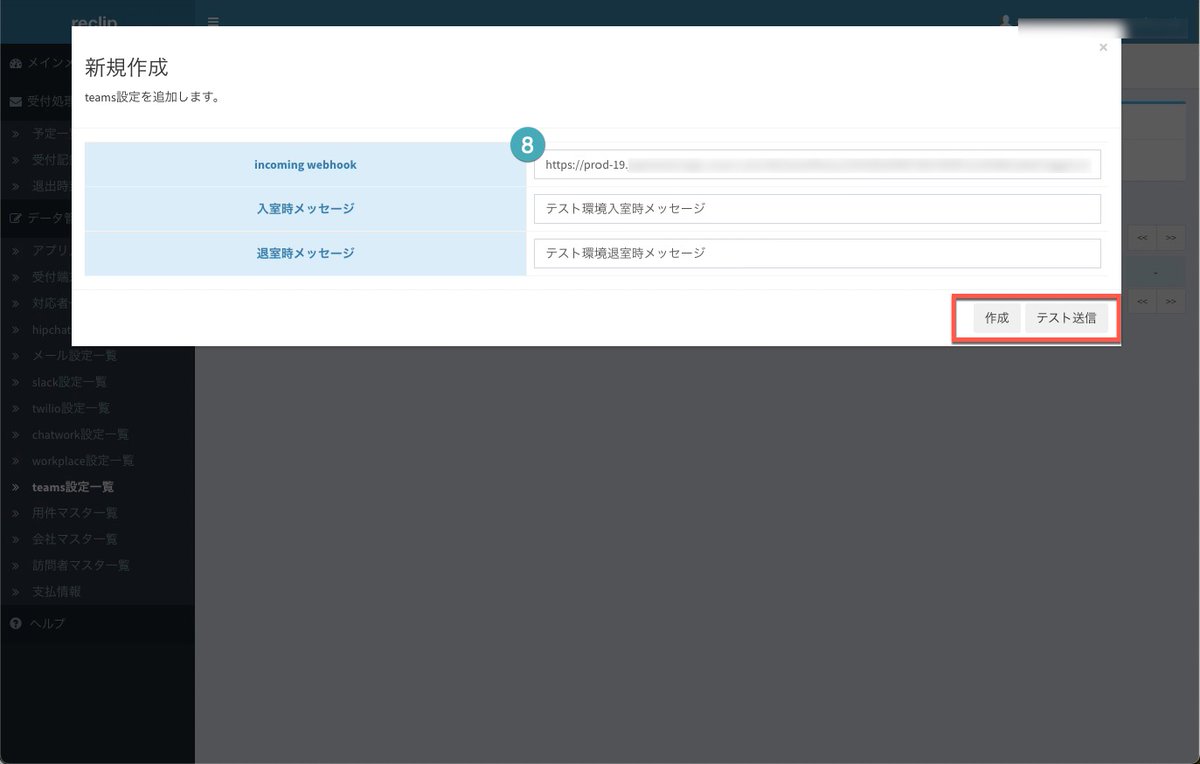Open chatwork設定一覧 in the sidebar
The width and height of the screenshot is (1200, 764).
(x=80, y=434)
